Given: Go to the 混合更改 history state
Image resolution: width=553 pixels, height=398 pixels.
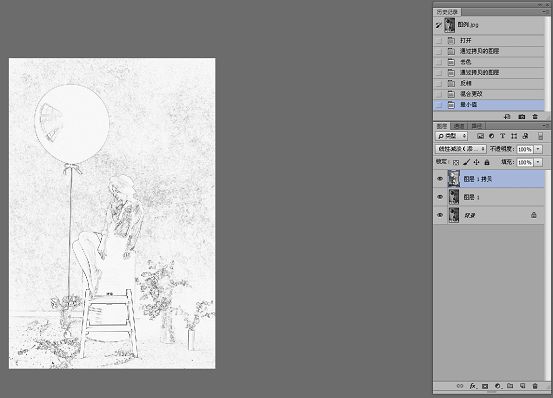Looking at the screenshot, I should pos(488,94).
